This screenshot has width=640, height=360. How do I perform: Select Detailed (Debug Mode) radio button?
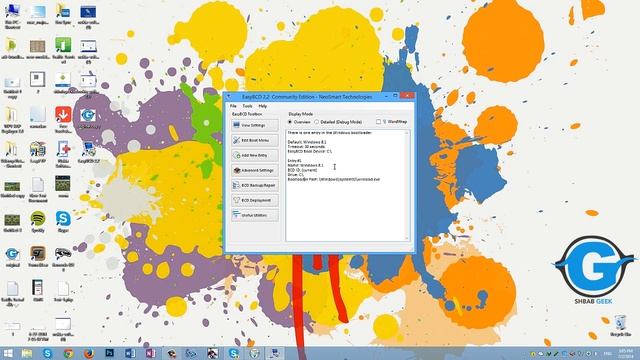(x=338, y=122)
